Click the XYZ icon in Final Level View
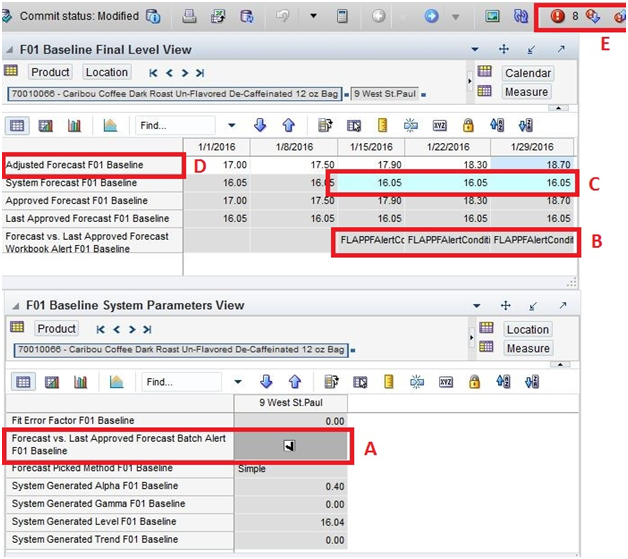The width and height of the screenshot is (628, 559). click(x=439, y=126)
